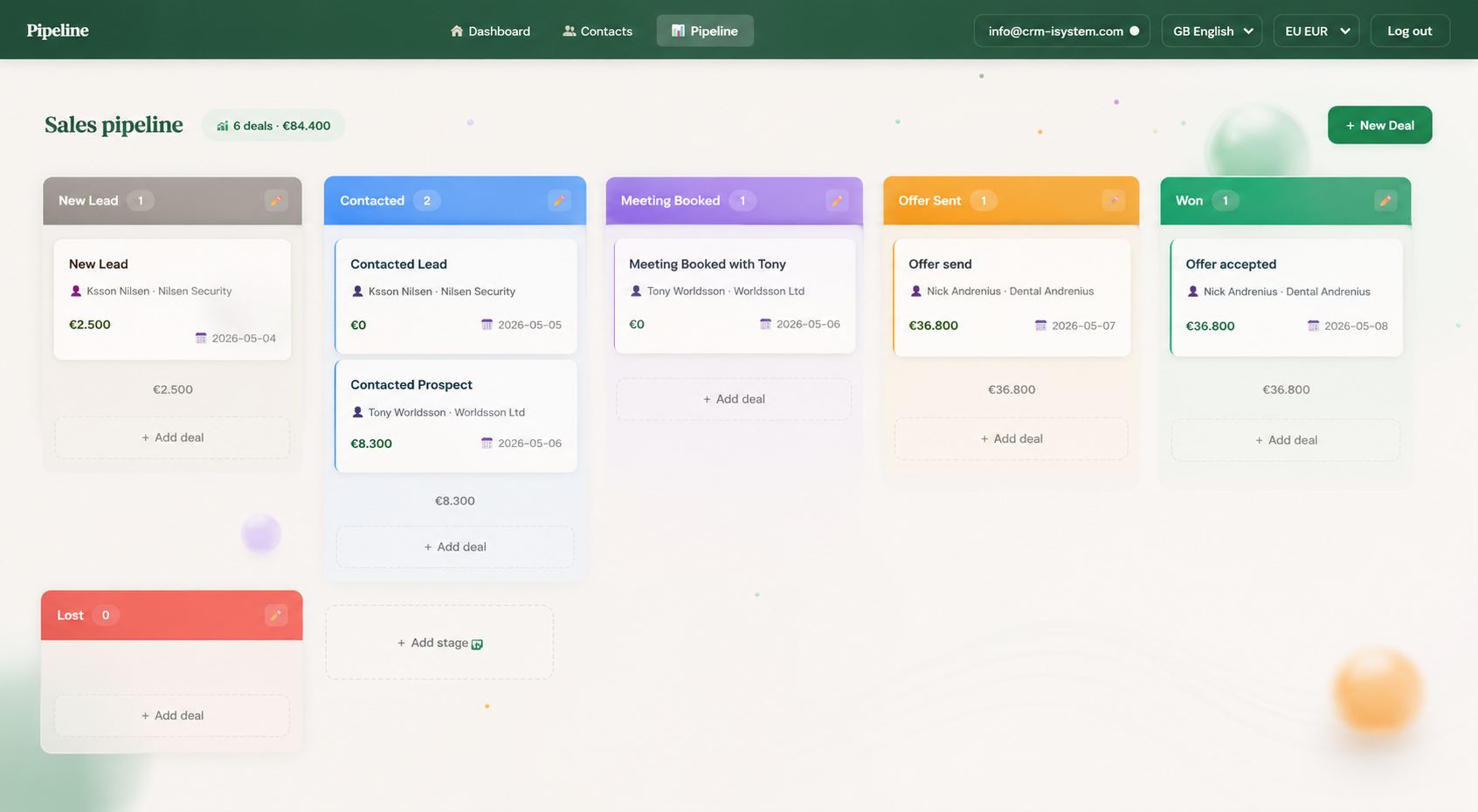Screen dimensions: 1478x812
Task: Click calendar icon beside 2026-05-05
Action: pyautogui.click(x=487, y=325)
